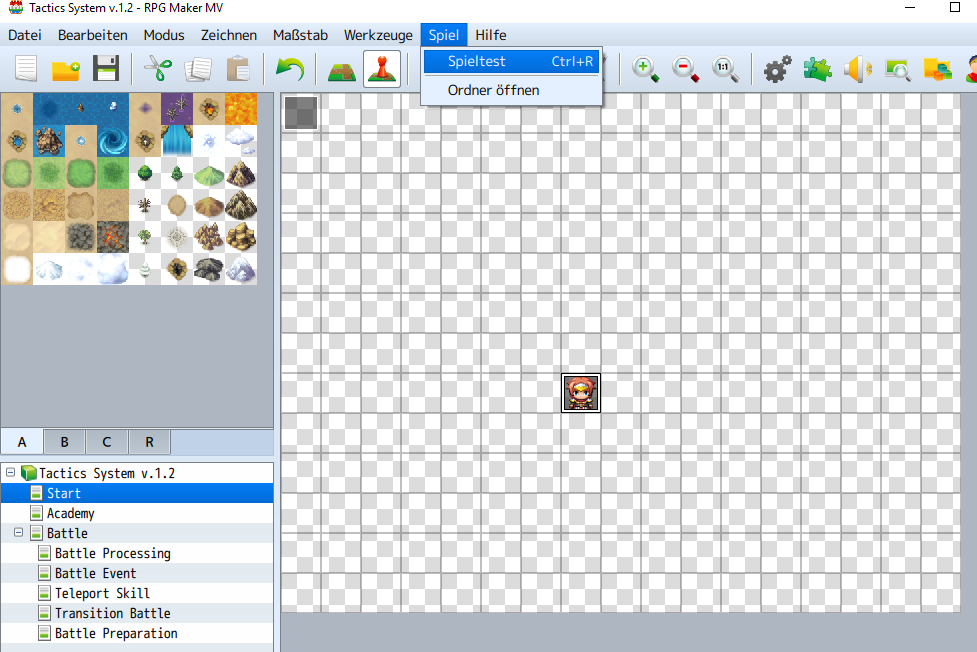Click the green Undo arrow
Viewport: 977px width, 652px height.
pos(290,69)
